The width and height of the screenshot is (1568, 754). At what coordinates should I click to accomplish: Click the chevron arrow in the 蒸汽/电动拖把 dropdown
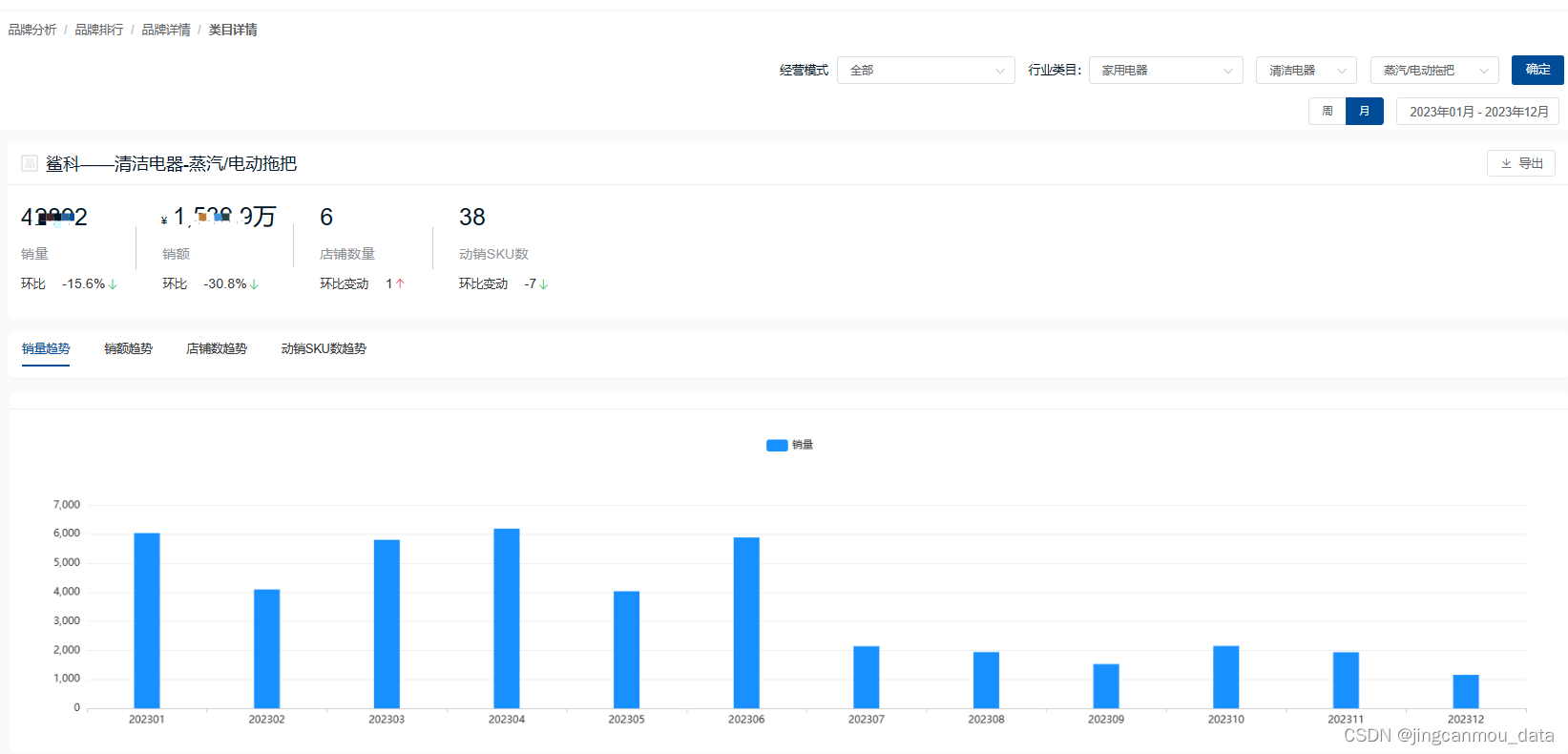pyautogui.click(x=1483, y=71)
